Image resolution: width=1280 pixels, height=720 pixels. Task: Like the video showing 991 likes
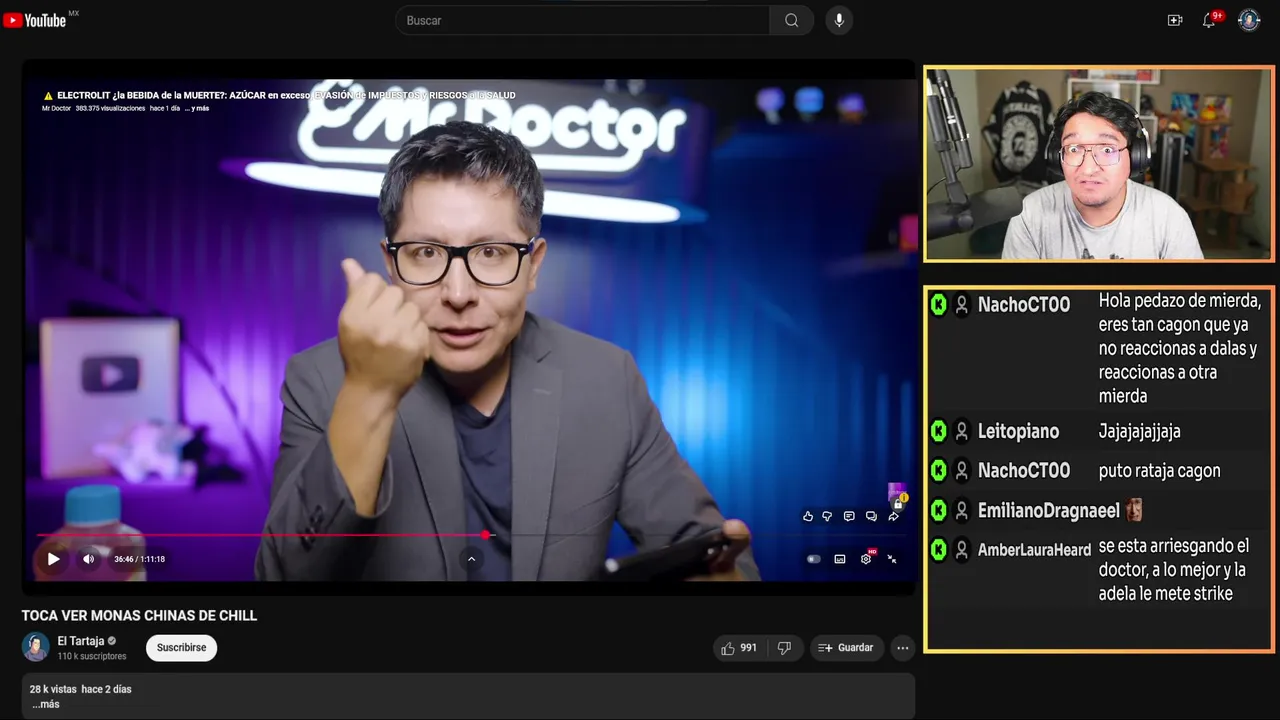click(739, 648)
